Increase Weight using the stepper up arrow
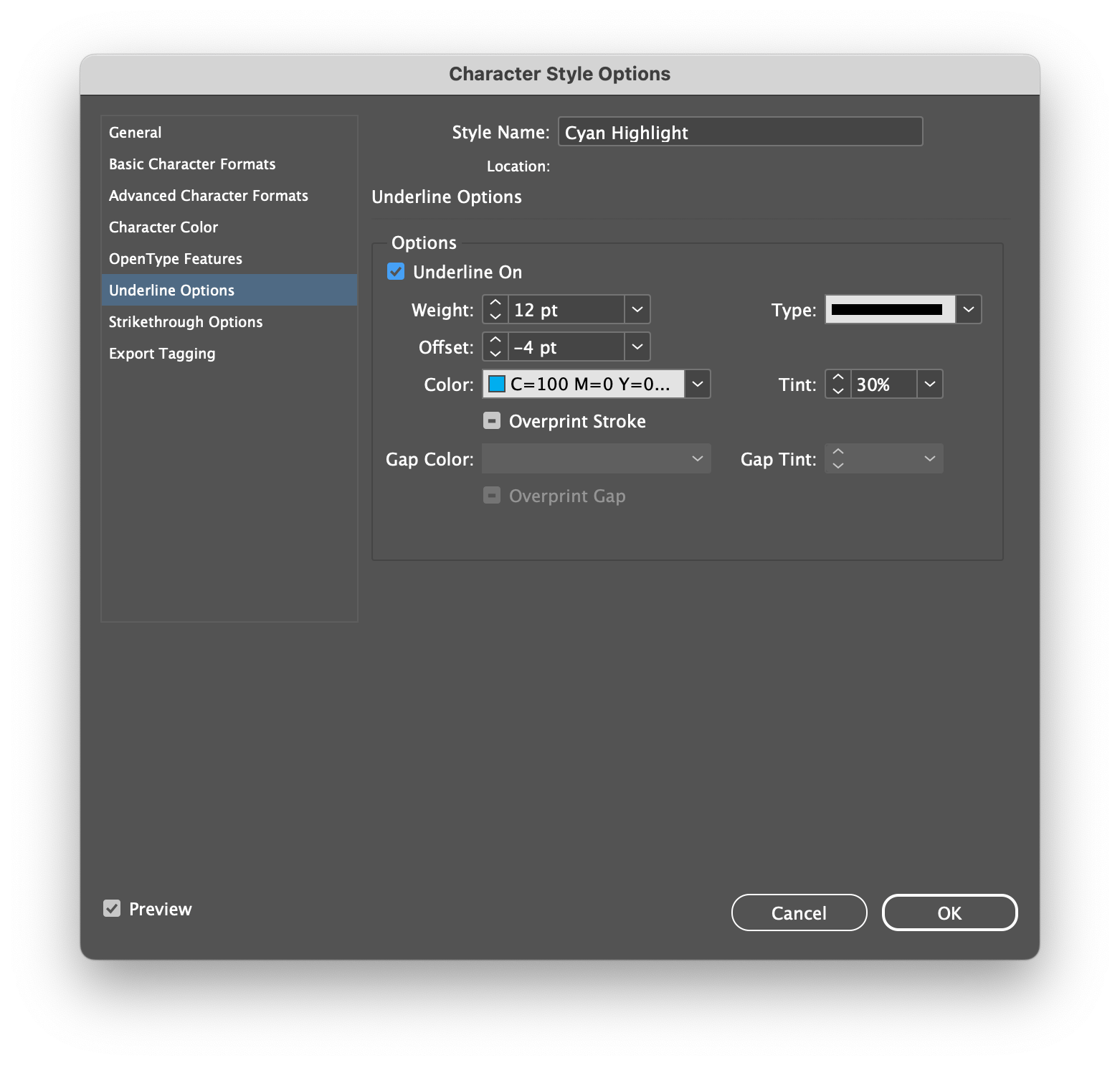The width and height of the screenshot is (1120, 1066). 495,303
